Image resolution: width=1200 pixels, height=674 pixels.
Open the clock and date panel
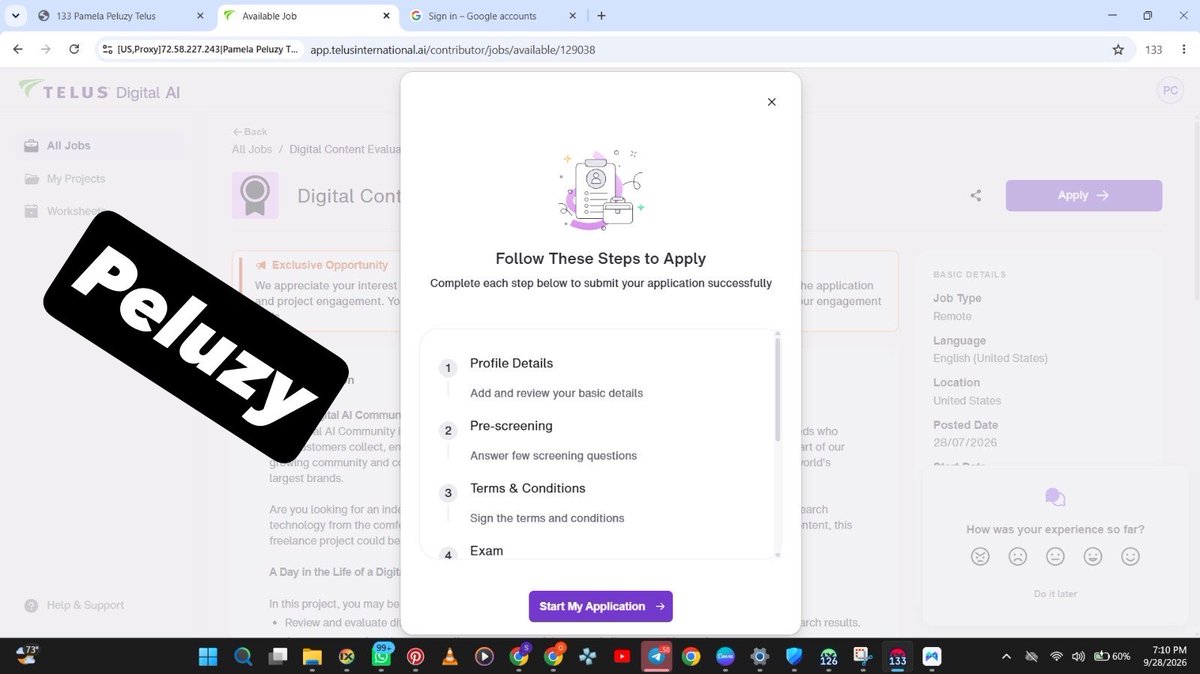coord(1167,657)
